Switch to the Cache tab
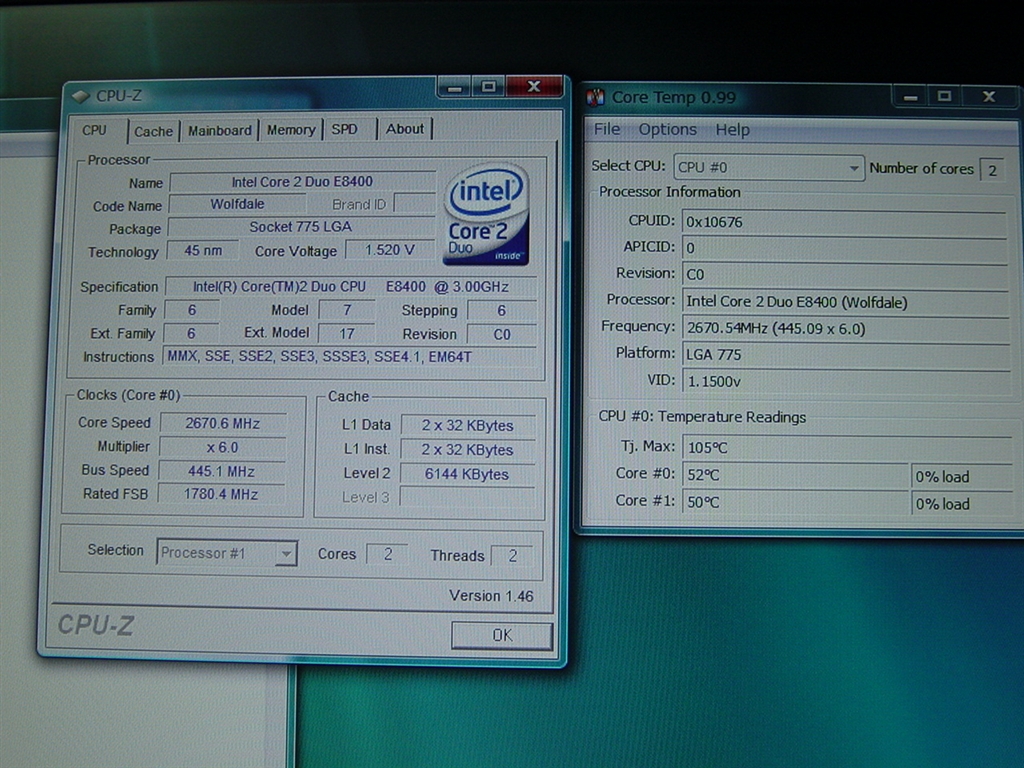The image size is (1024, 768). pos(153,130)
